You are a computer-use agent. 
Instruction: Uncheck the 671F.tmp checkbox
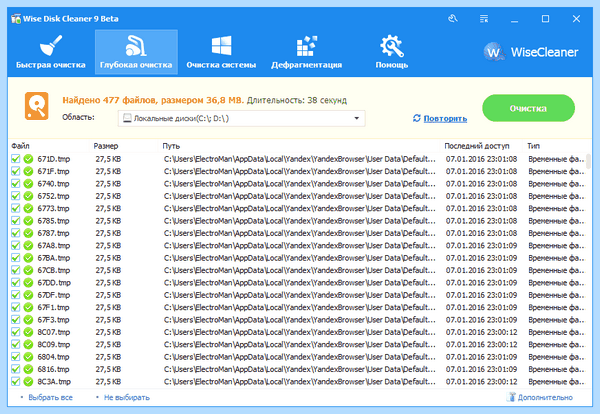point(15,171)
